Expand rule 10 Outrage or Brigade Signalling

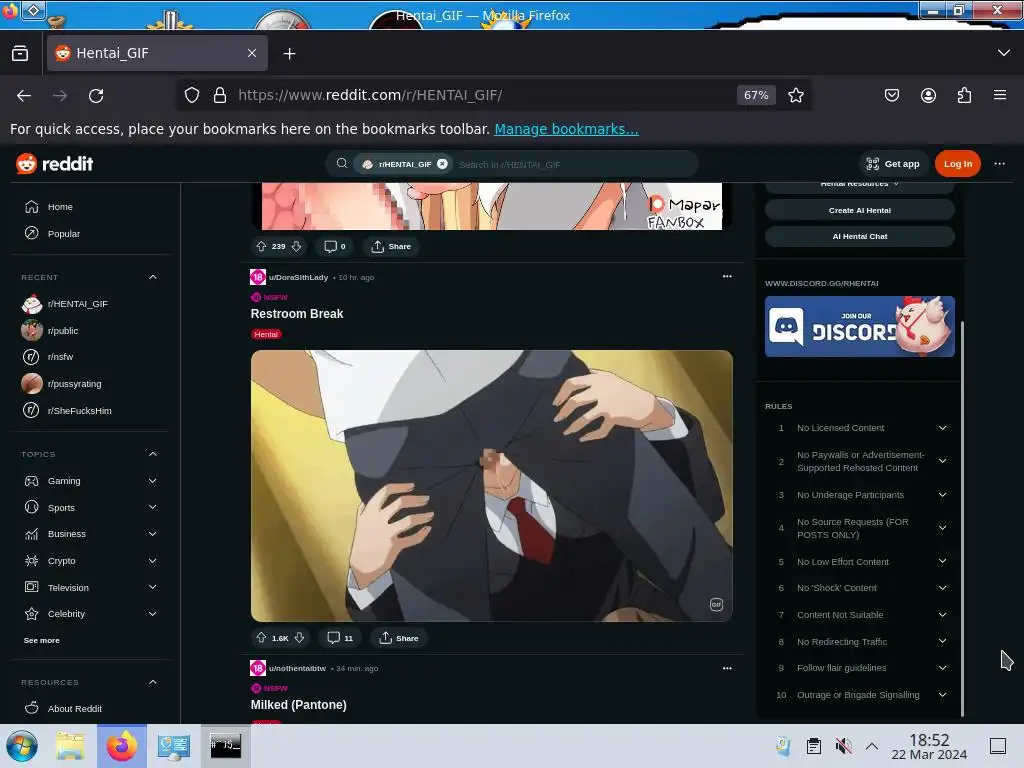(942, 695)
